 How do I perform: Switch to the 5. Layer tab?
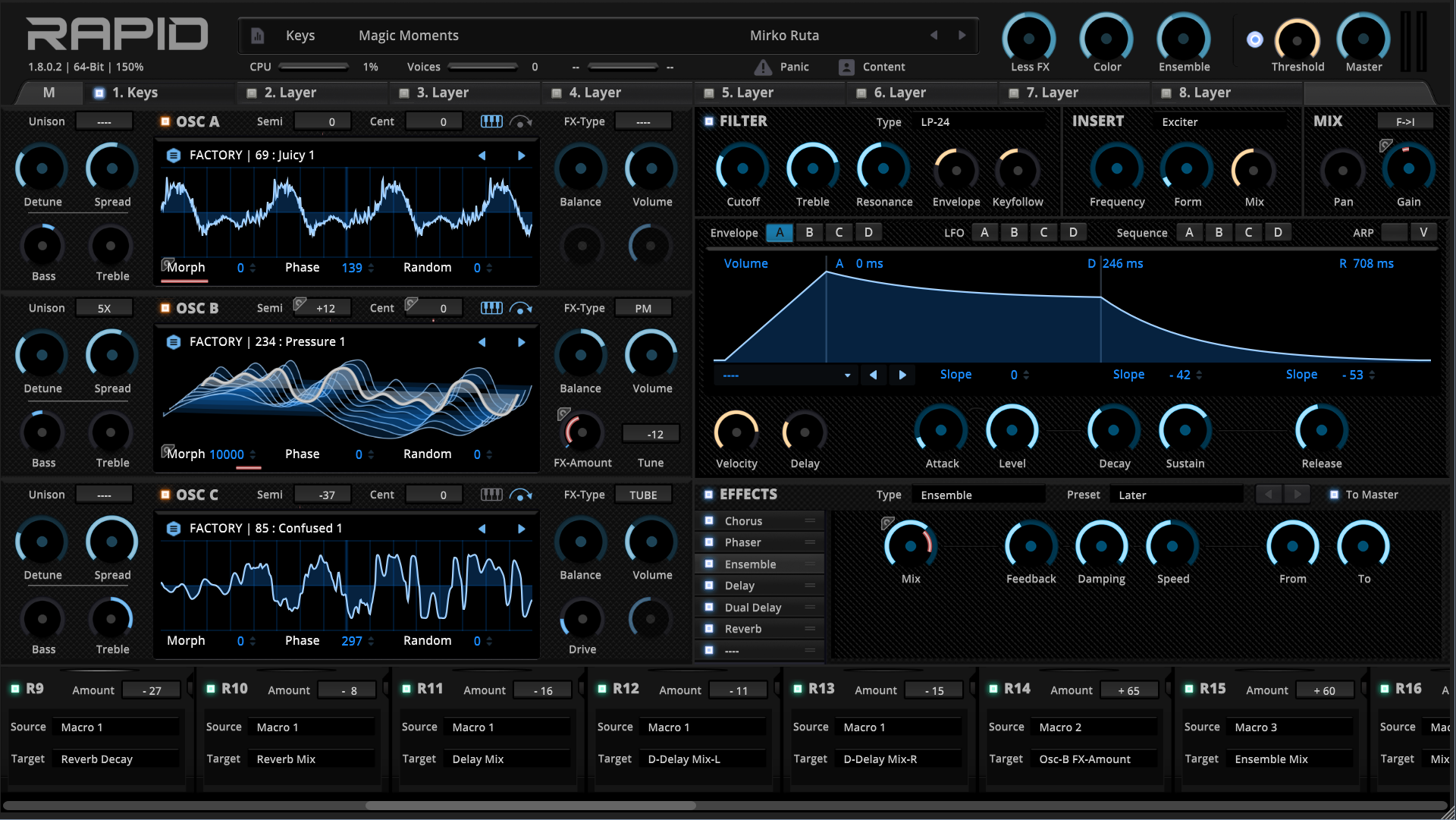(x=770, y=93)
